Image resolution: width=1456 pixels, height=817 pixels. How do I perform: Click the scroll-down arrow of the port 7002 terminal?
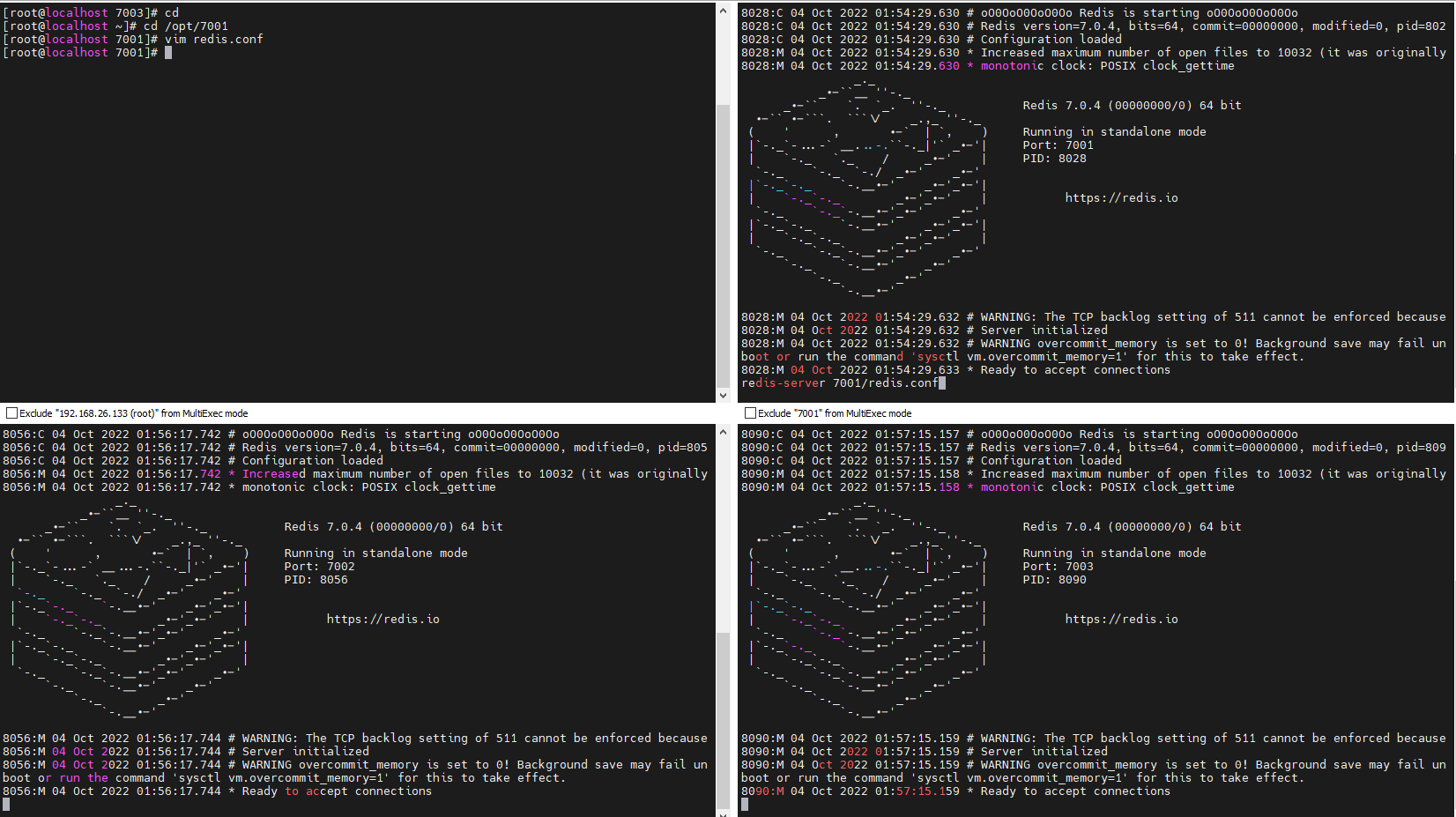coord(723,813)
